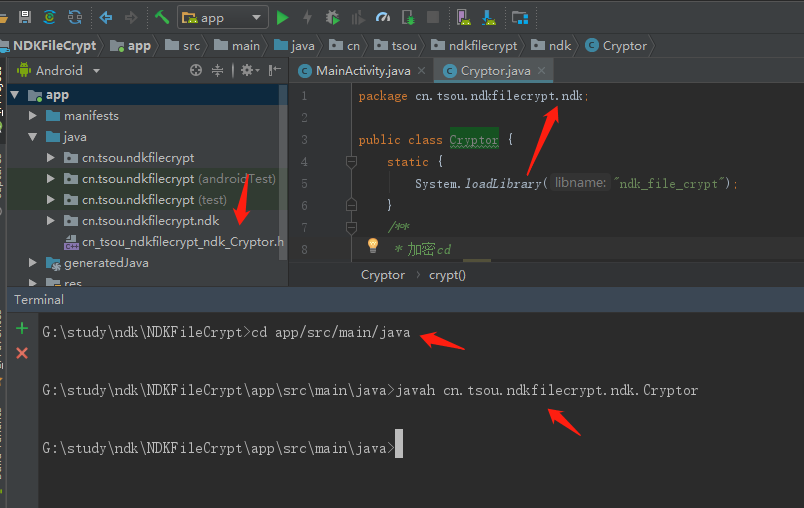
Task: Click the forward navigation arrow
Action: point(131,17)
